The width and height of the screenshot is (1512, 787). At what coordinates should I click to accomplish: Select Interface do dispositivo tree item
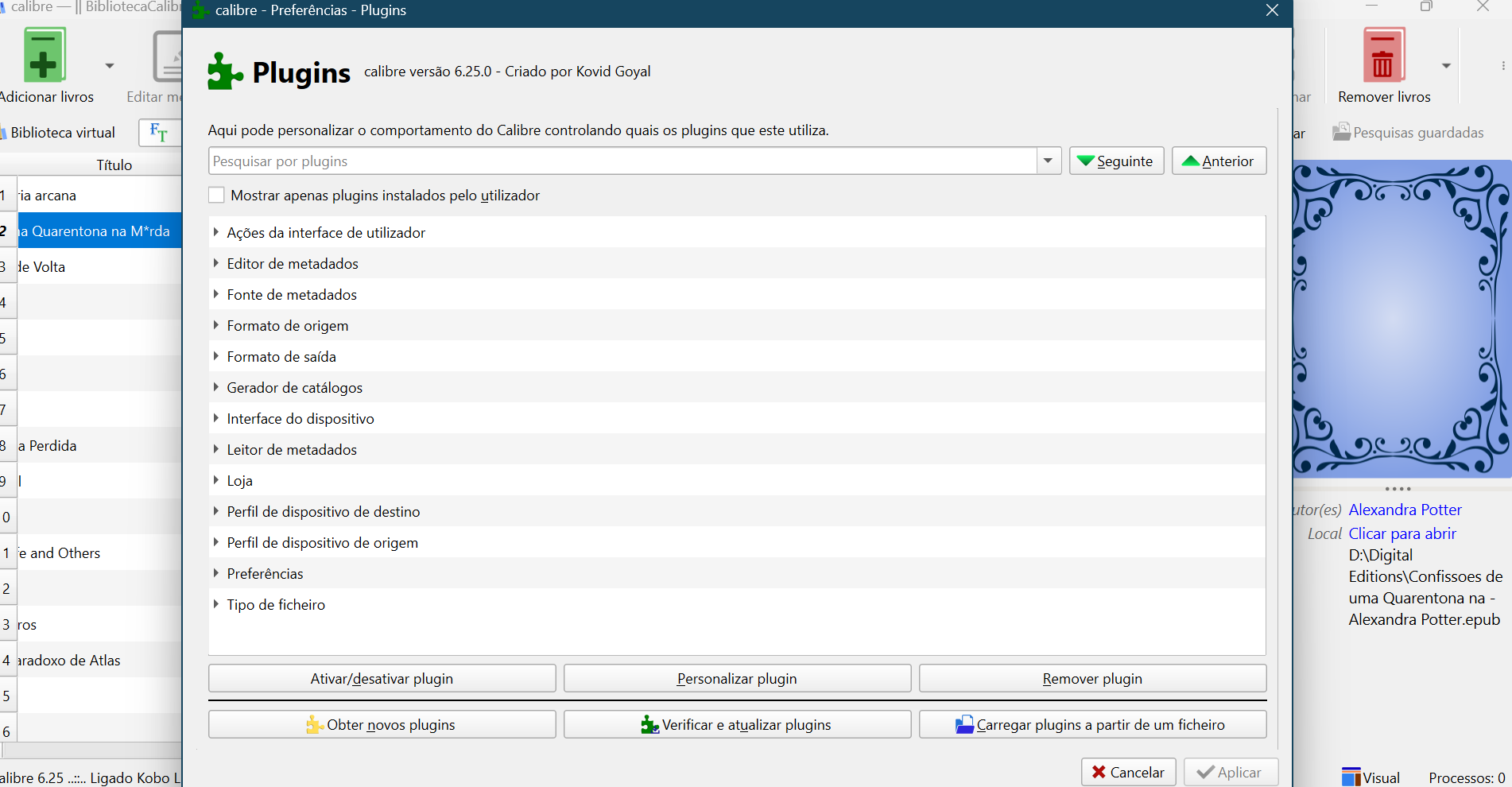point(300,419)
